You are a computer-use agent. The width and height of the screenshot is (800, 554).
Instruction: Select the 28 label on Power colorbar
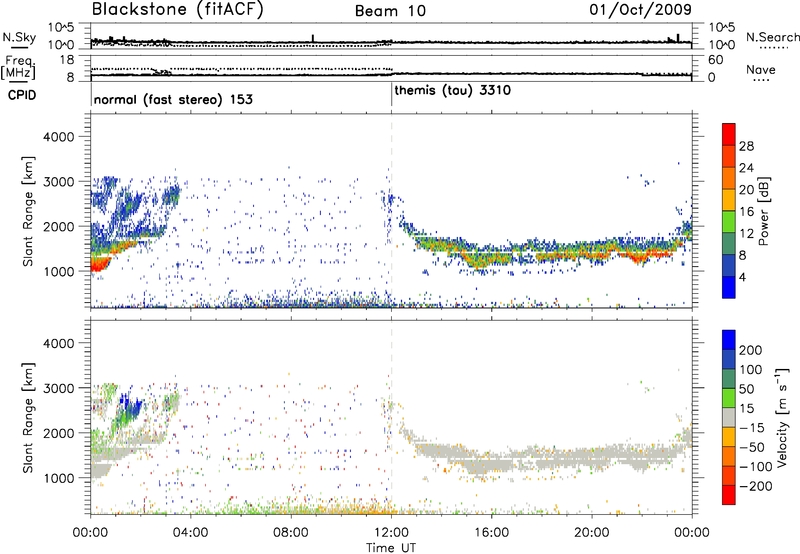pos(746,146)
